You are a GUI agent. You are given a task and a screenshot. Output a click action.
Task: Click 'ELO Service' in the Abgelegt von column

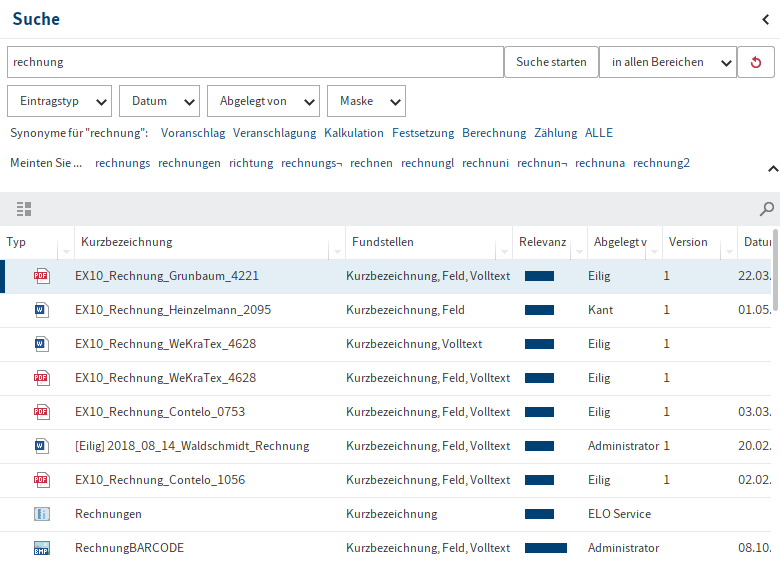click(619, 514)
